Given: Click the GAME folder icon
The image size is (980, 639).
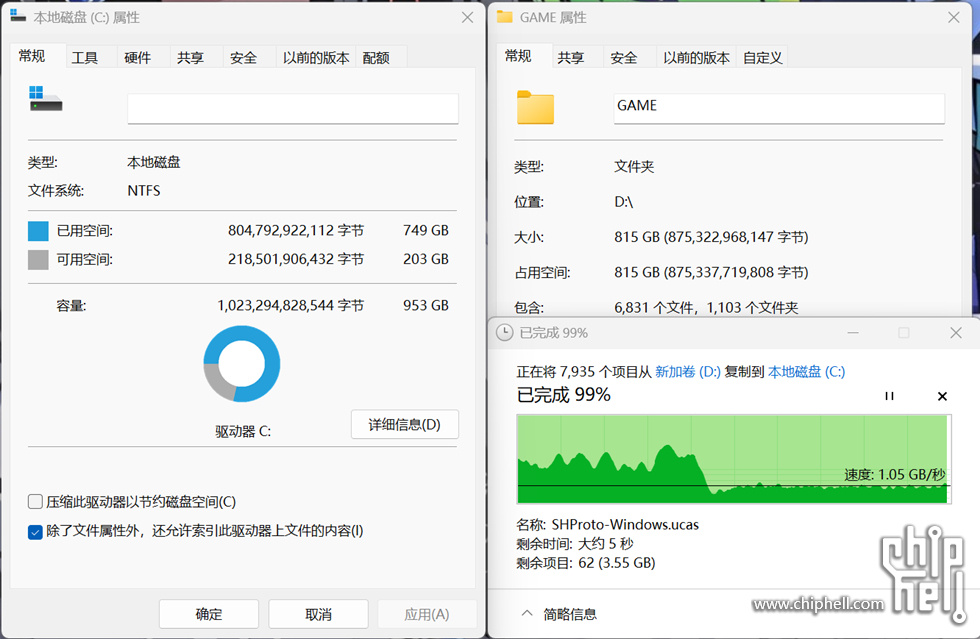Looking at the screenshot, I should [535, 108].
